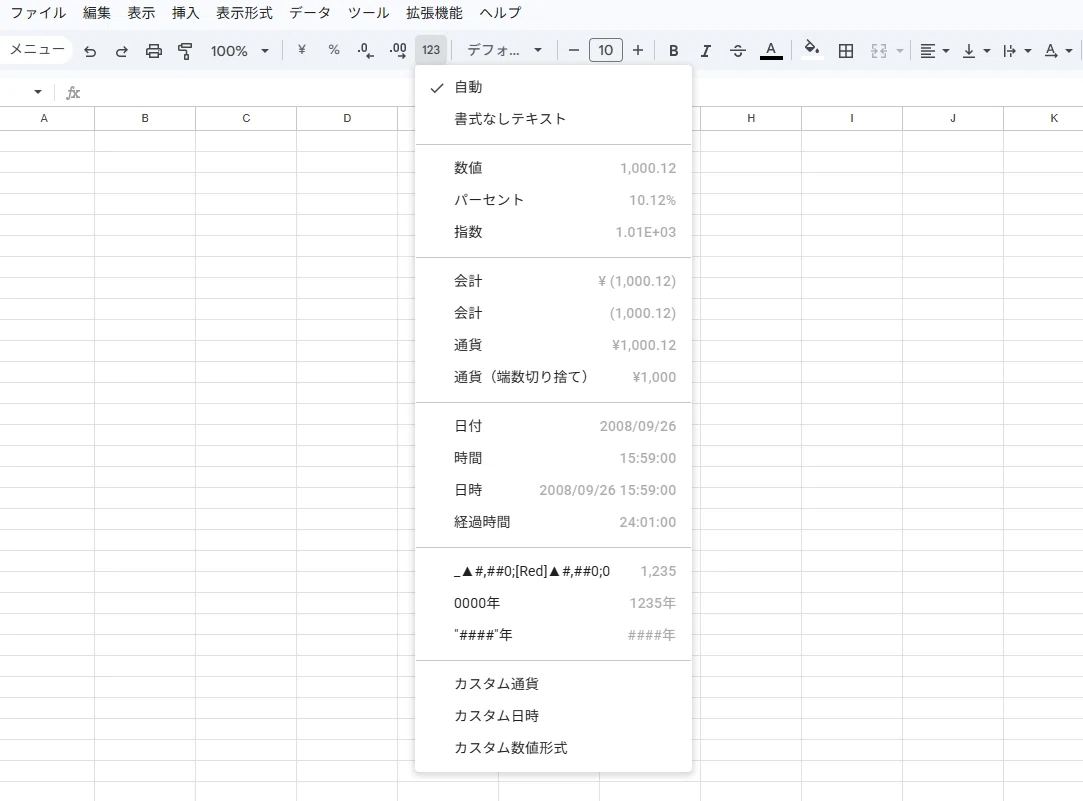Viewport: 1083px width, 801px height.
Task: Apply percent format icon
Action: pos(334,50)
